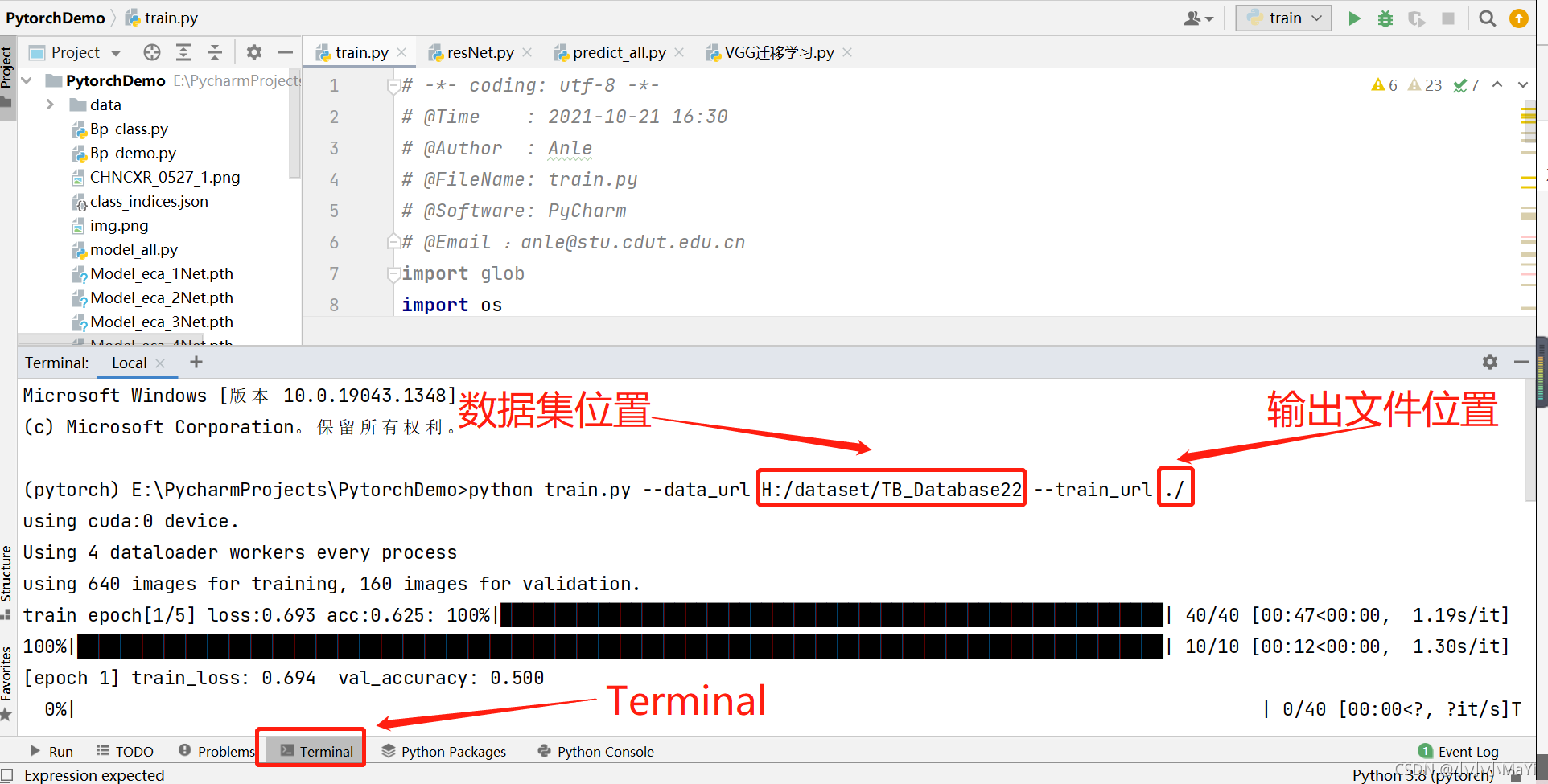Close the VGG迁移学习.py tab

pos(847,52)
